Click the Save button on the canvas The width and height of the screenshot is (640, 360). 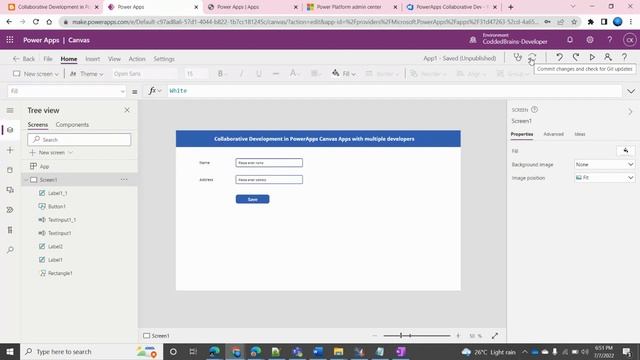pos(253,199)
